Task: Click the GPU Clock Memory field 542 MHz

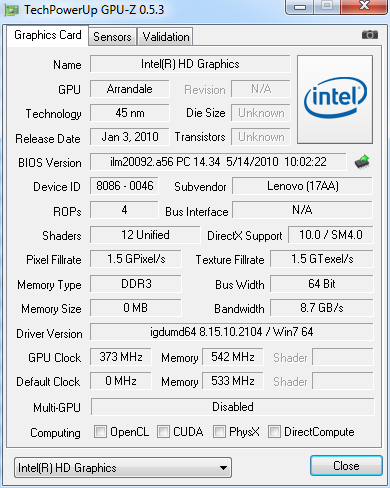Action: [233, 357]
